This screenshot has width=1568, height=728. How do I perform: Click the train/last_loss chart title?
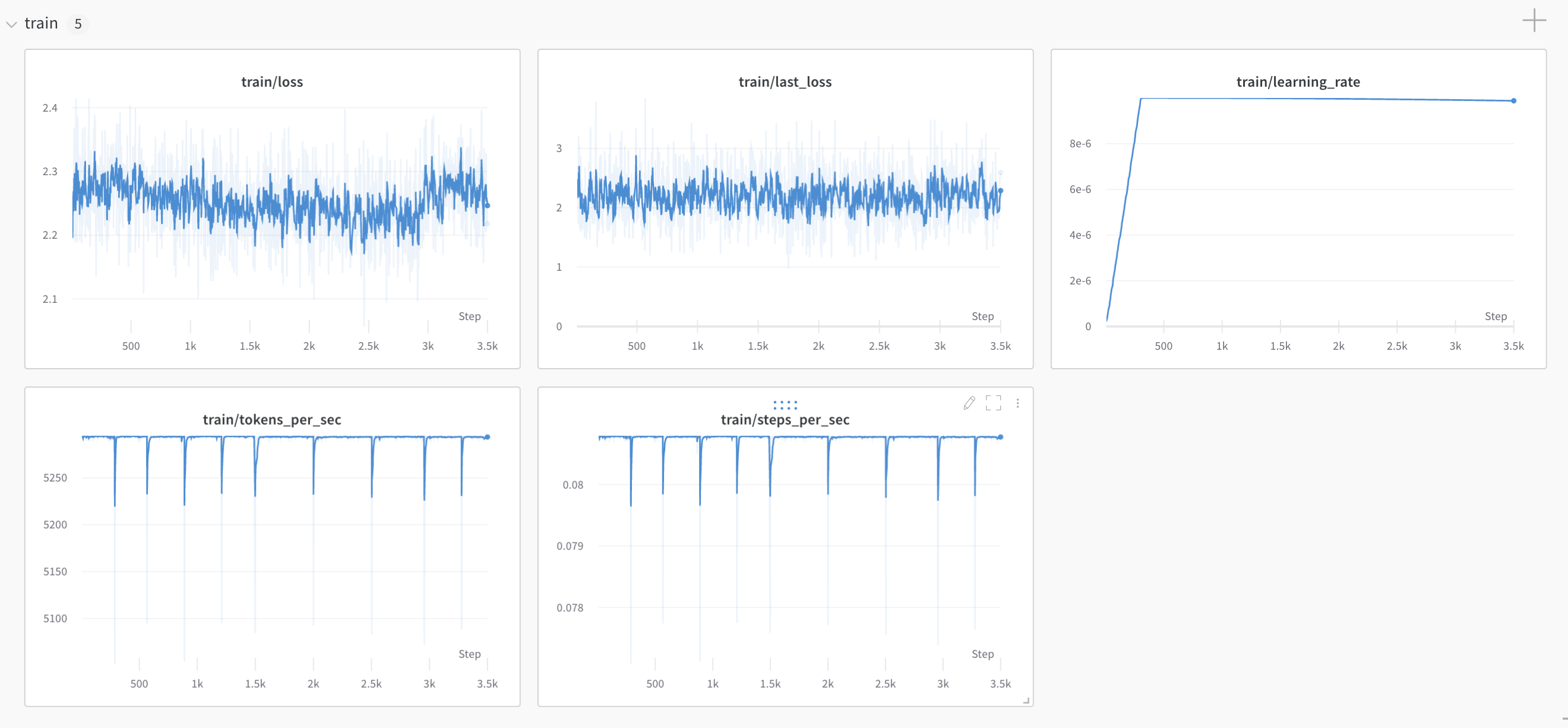pos(785,81)
